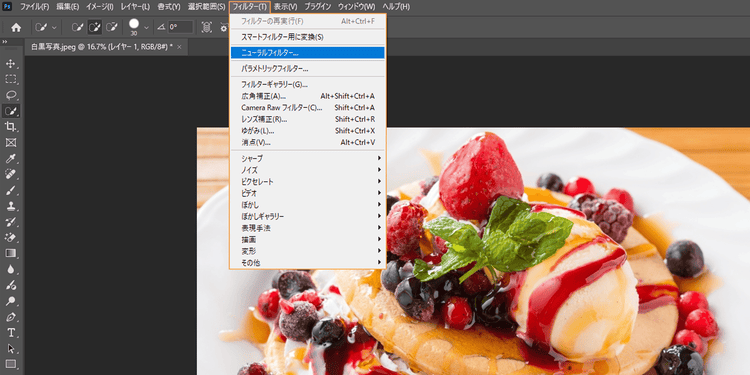Screen dimensions: 750x375
Task: Open the ヘルプ(H) menu
Action: click(396, 7)
